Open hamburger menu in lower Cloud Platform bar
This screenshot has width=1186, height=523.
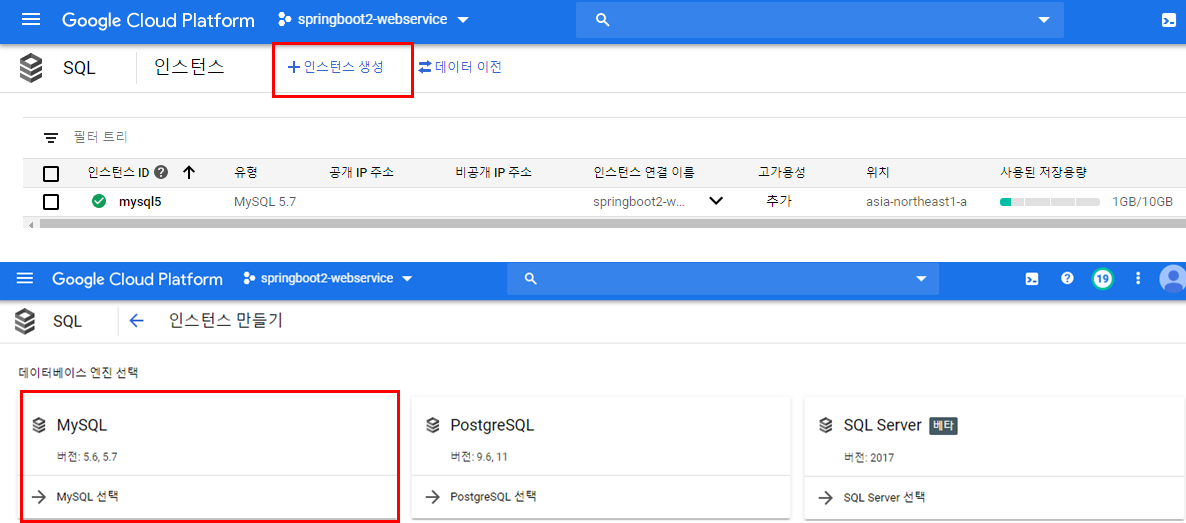(x=25, y=279)
